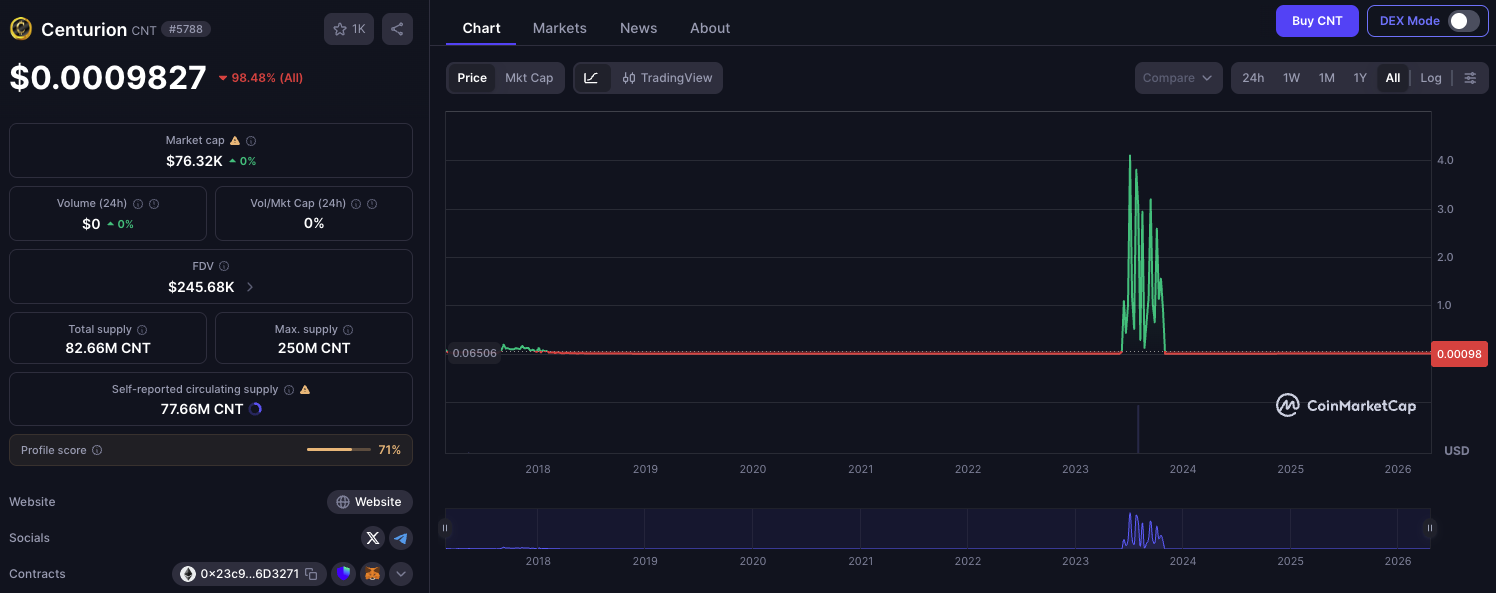The height and width of the screenshot is (593, 1496).
Task: Open chart settings sliders icon
Action: pos(1470,78)
